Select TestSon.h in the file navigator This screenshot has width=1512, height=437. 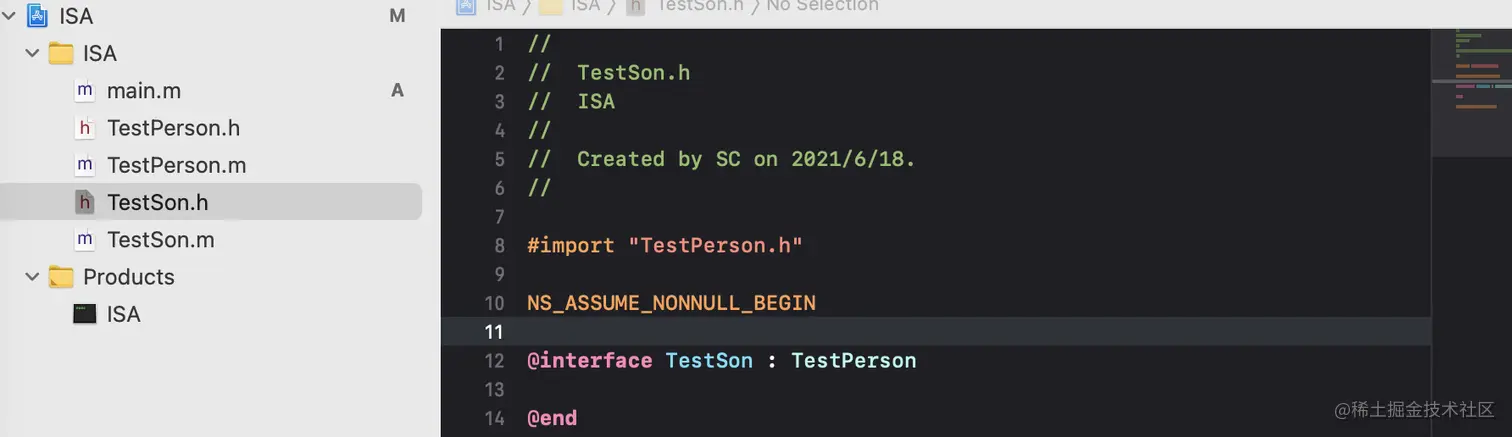[x=157, y=203]
